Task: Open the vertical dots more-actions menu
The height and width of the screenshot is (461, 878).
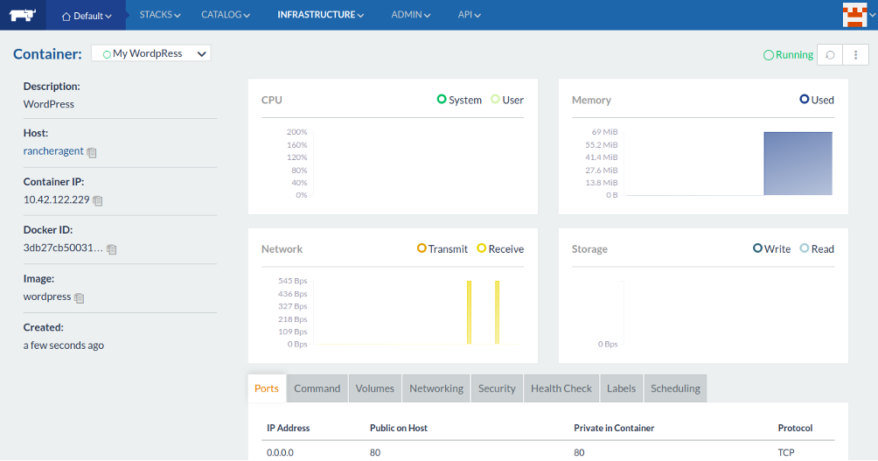Action: 855,55
